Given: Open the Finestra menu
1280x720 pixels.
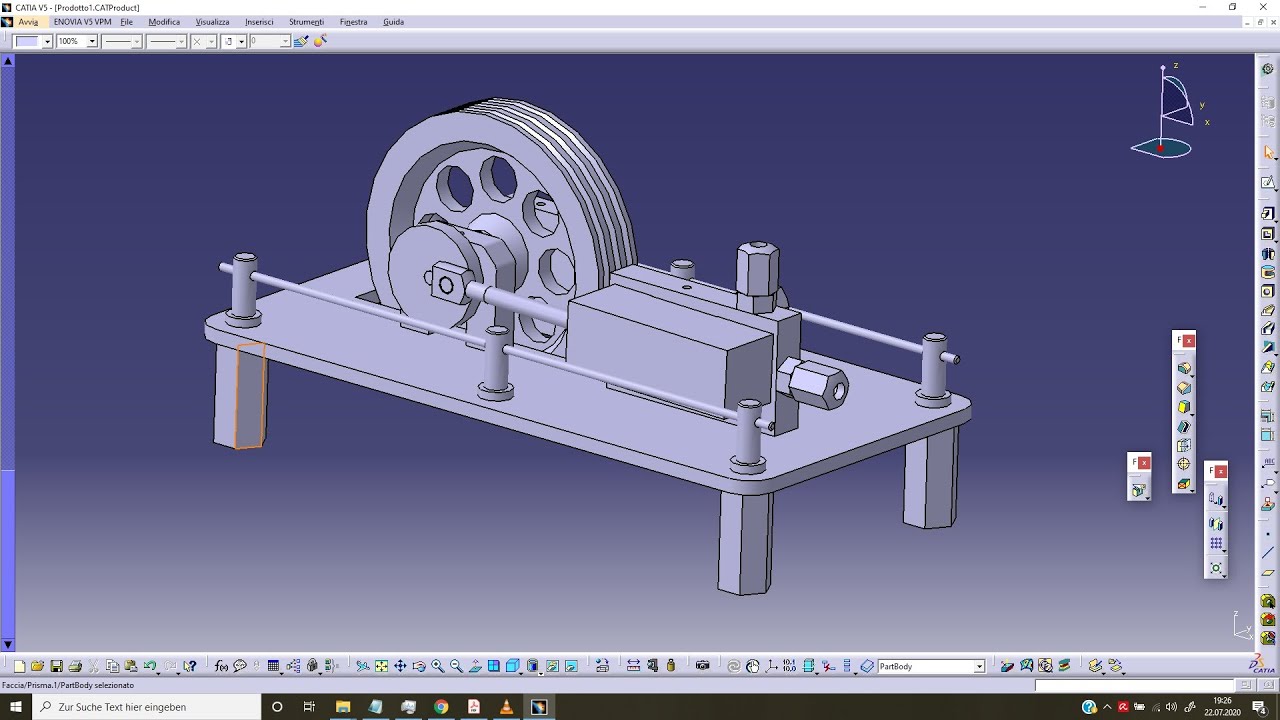Looking at the screenshot, I should tap(353, 21).
